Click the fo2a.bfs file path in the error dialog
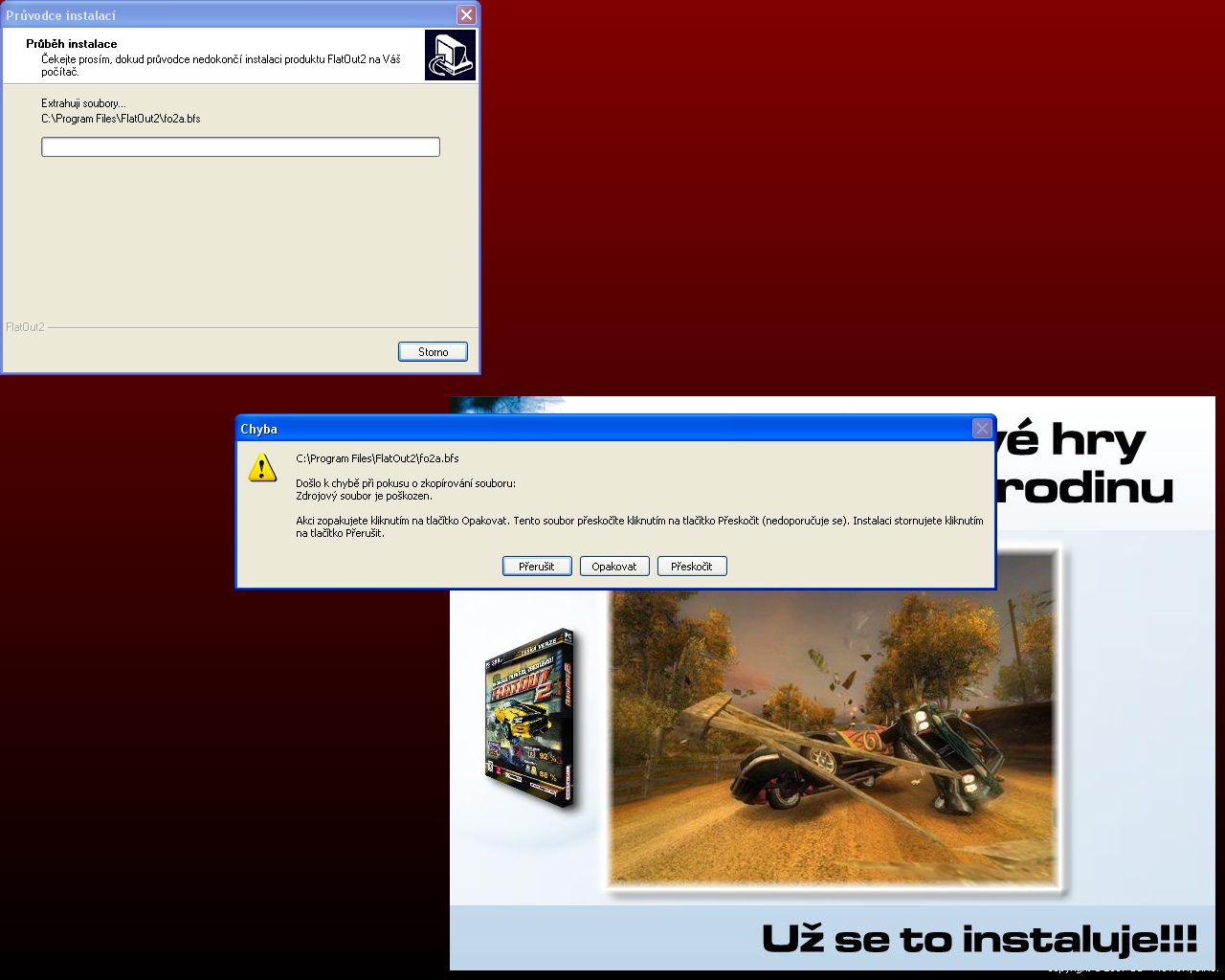1225x980 pixels. (x=377, y=458)
